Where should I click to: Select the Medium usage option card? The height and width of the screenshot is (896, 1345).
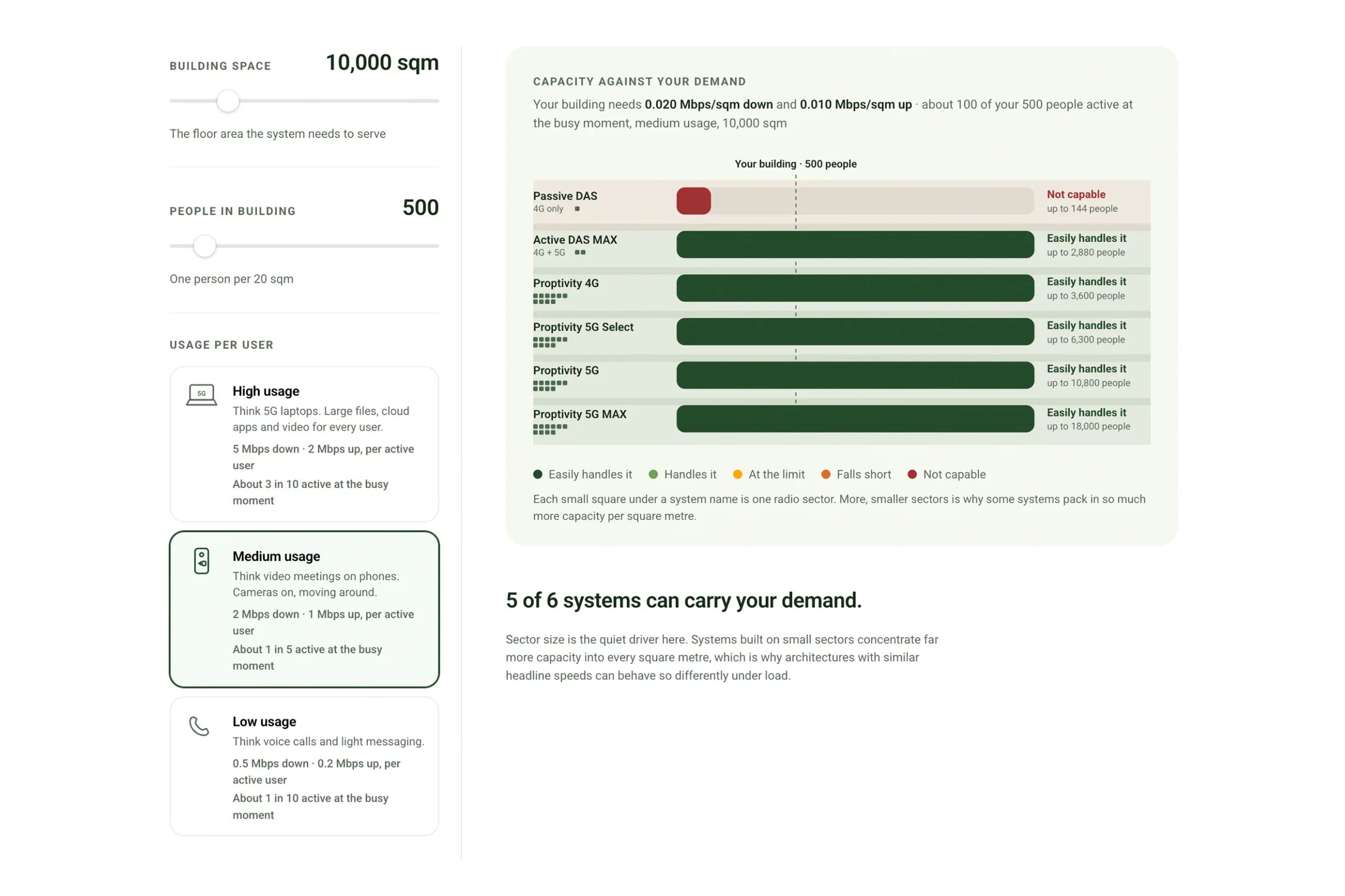(304, 609)
